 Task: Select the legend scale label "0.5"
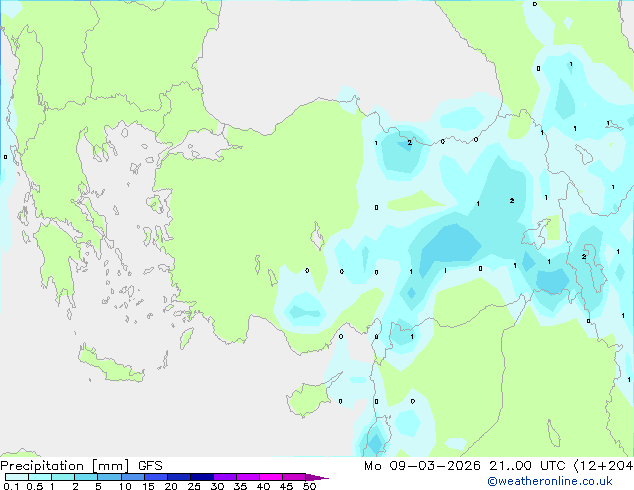[x=35, y=486]
